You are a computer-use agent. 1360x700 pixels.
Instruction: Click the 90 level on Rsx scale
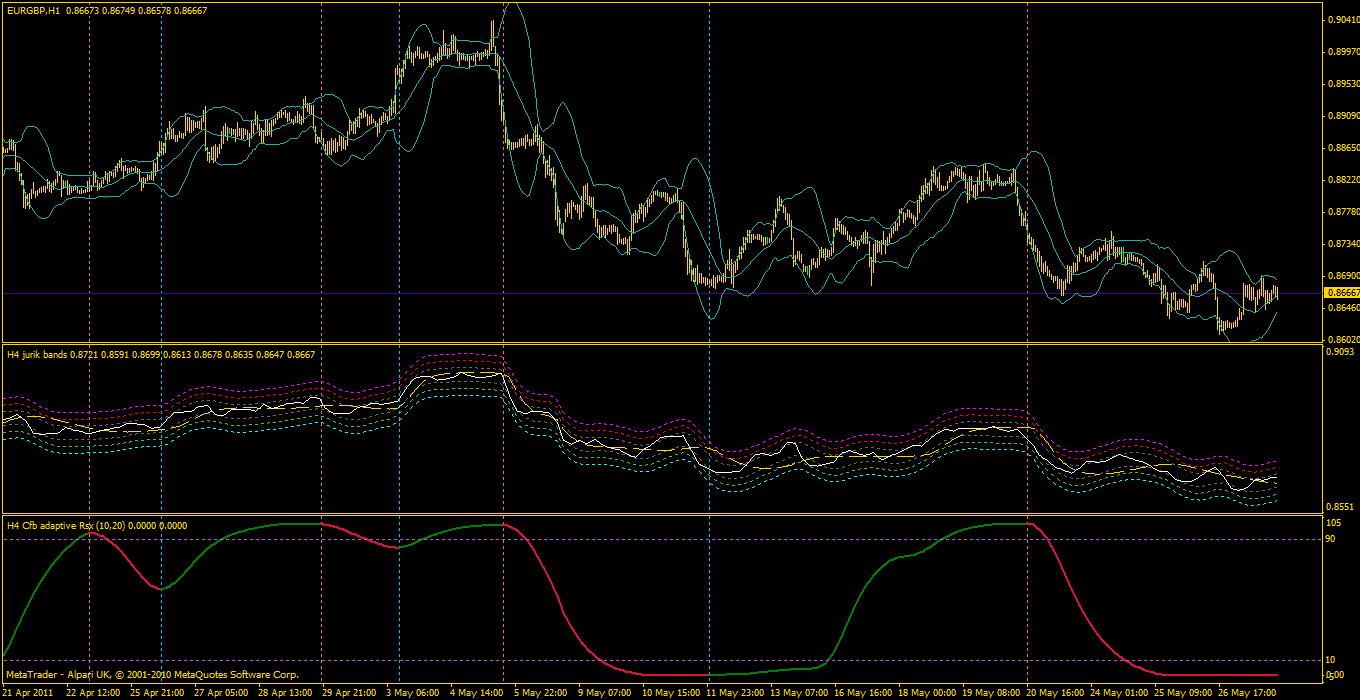pyautogui.click(x=1331, y=539)
